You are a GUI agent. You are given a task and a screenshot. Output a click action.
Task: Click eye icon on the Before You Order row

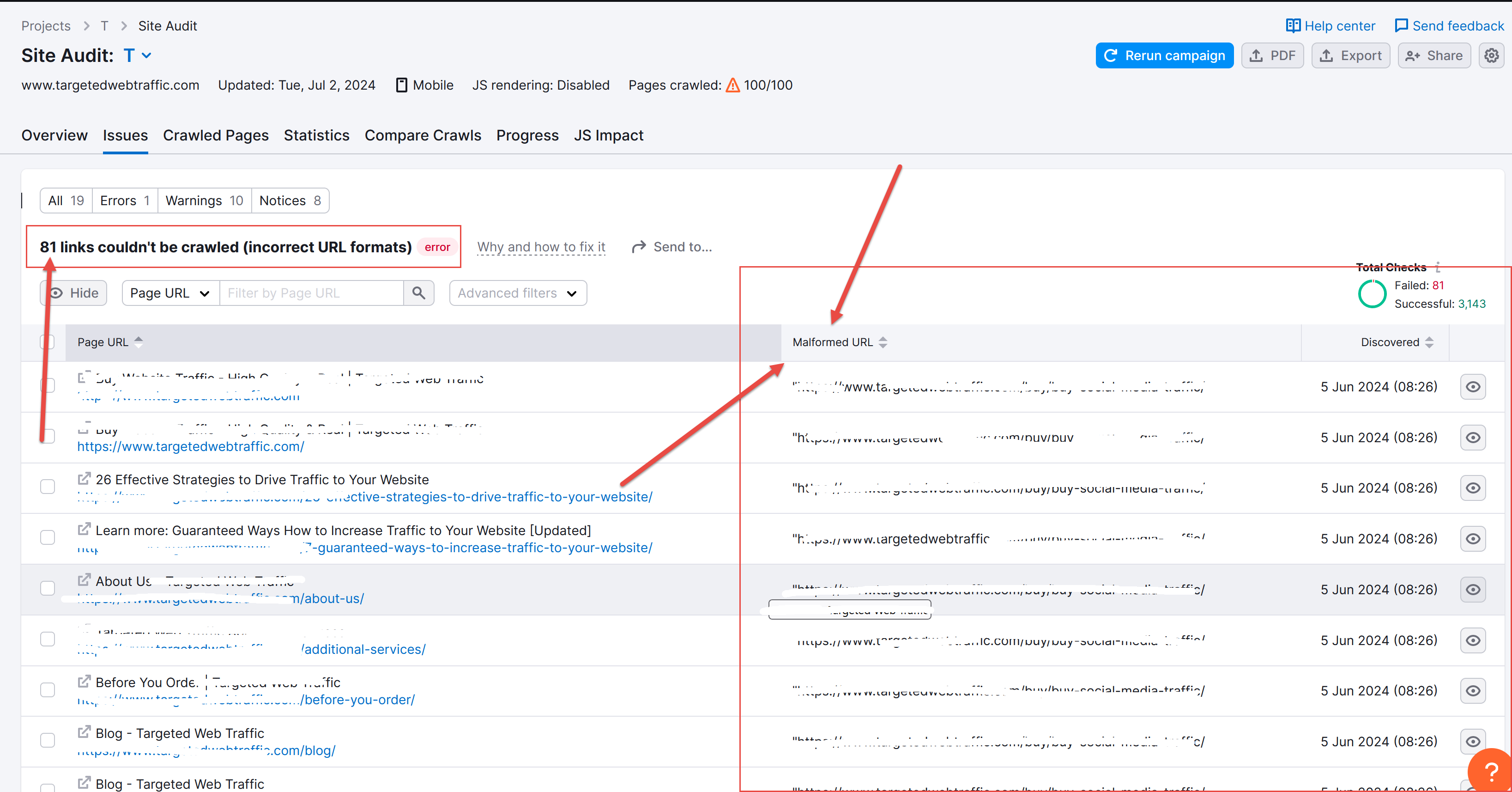[1472, 691]
